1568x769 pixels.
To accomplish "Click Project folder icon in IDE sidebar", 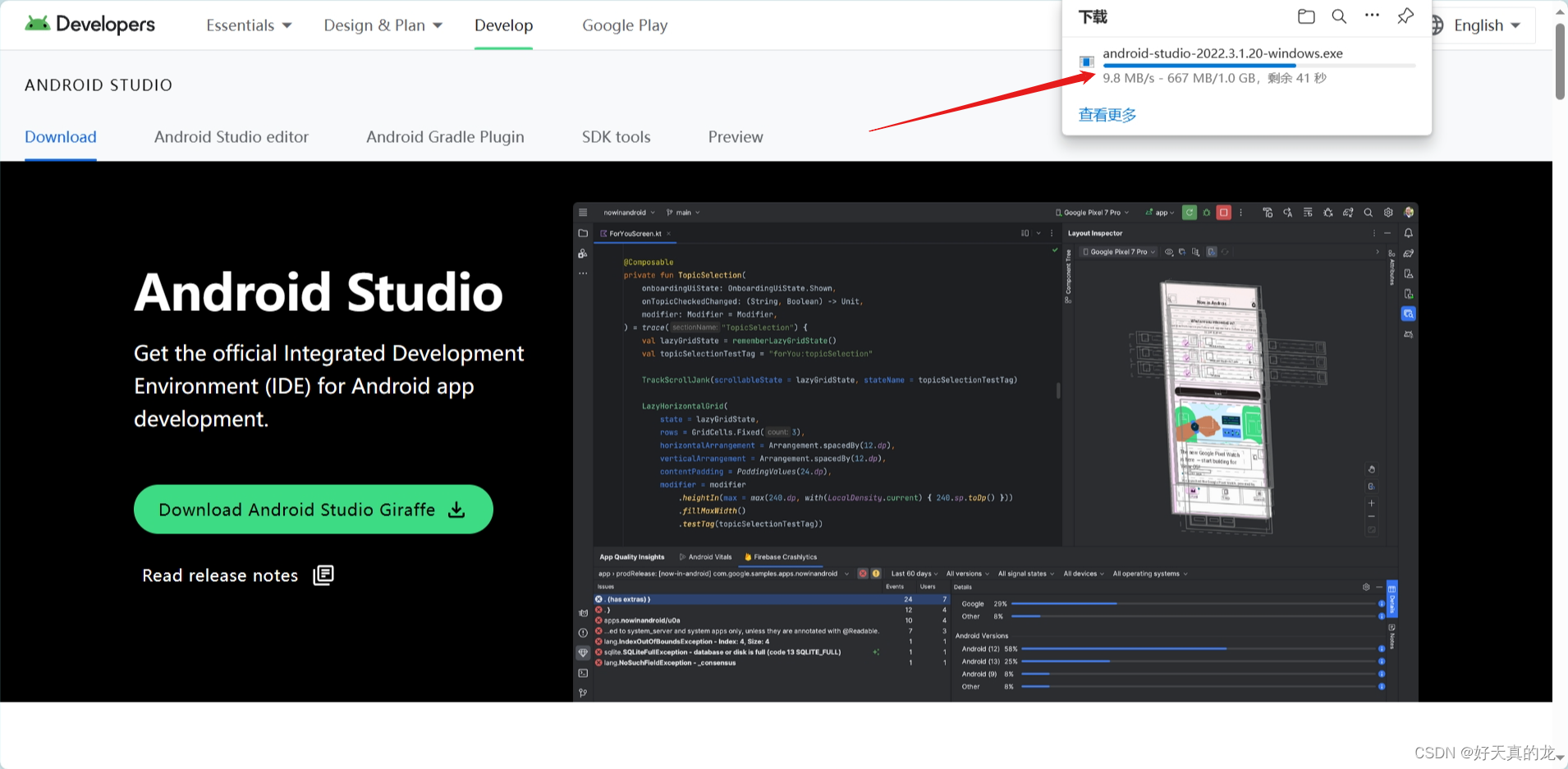I will (583, 233).
